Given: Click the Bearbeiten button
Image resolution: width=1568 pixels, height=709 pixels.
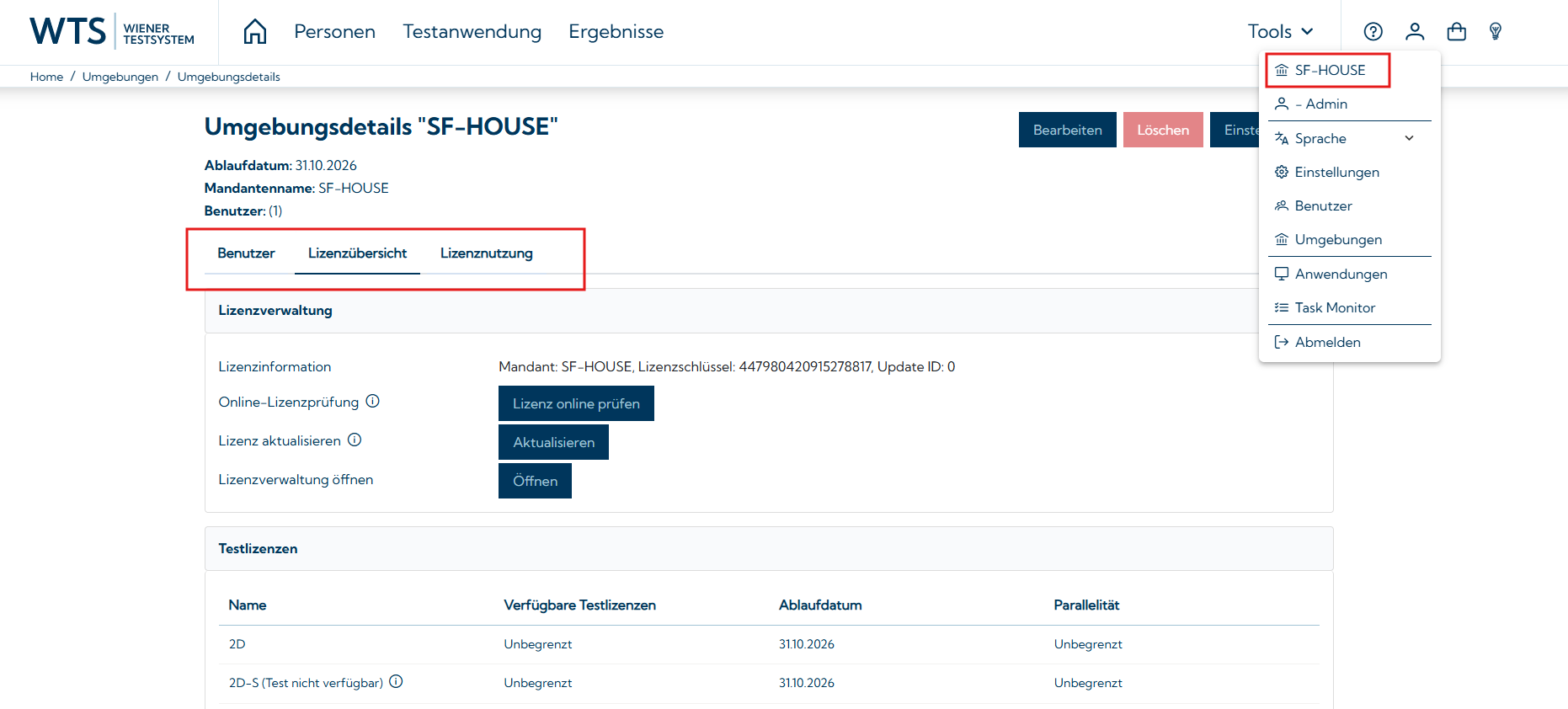Looking at the screenshot, I should pos(1068,130).
